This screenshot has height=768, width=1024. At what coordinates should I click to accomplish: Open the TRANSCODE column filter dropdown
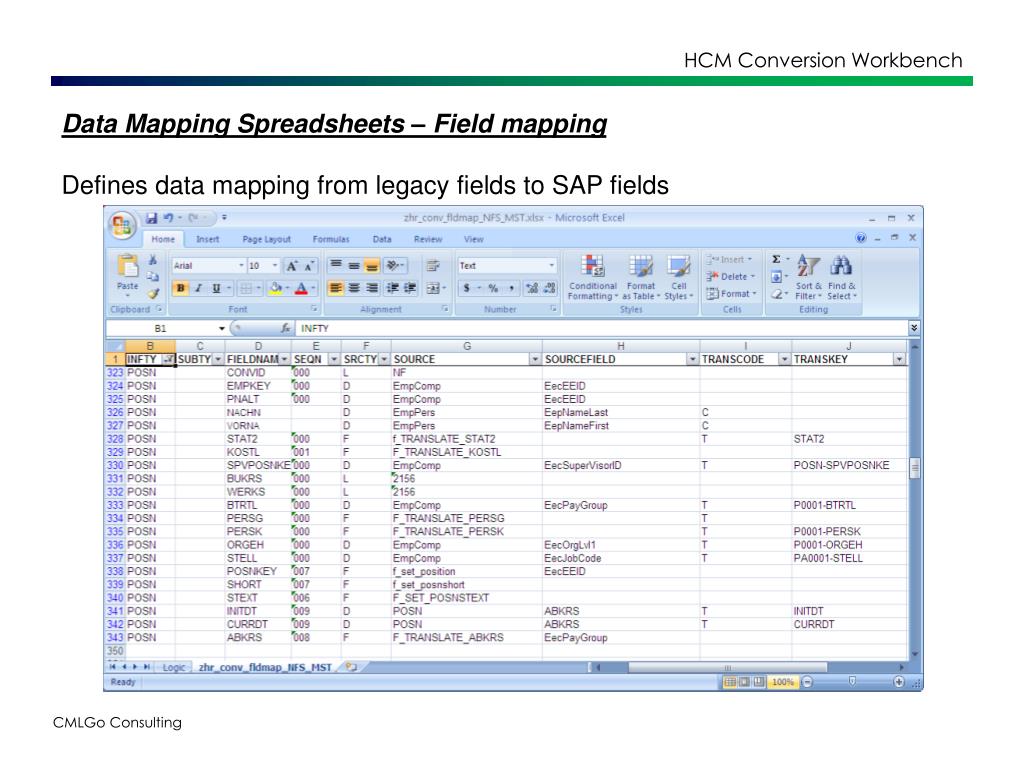(784, 359)
